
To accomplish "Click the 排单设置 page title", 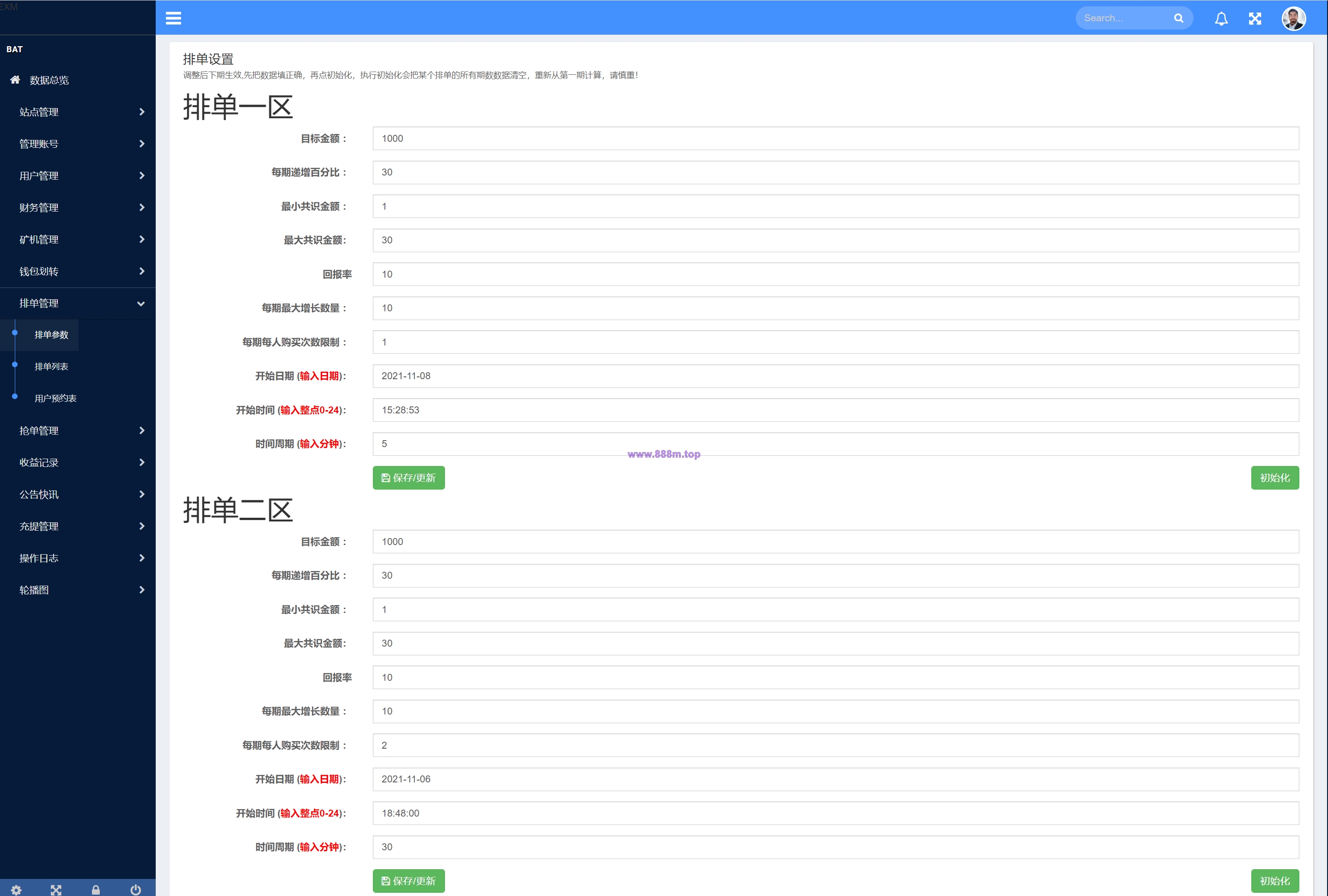I will 208,59.
